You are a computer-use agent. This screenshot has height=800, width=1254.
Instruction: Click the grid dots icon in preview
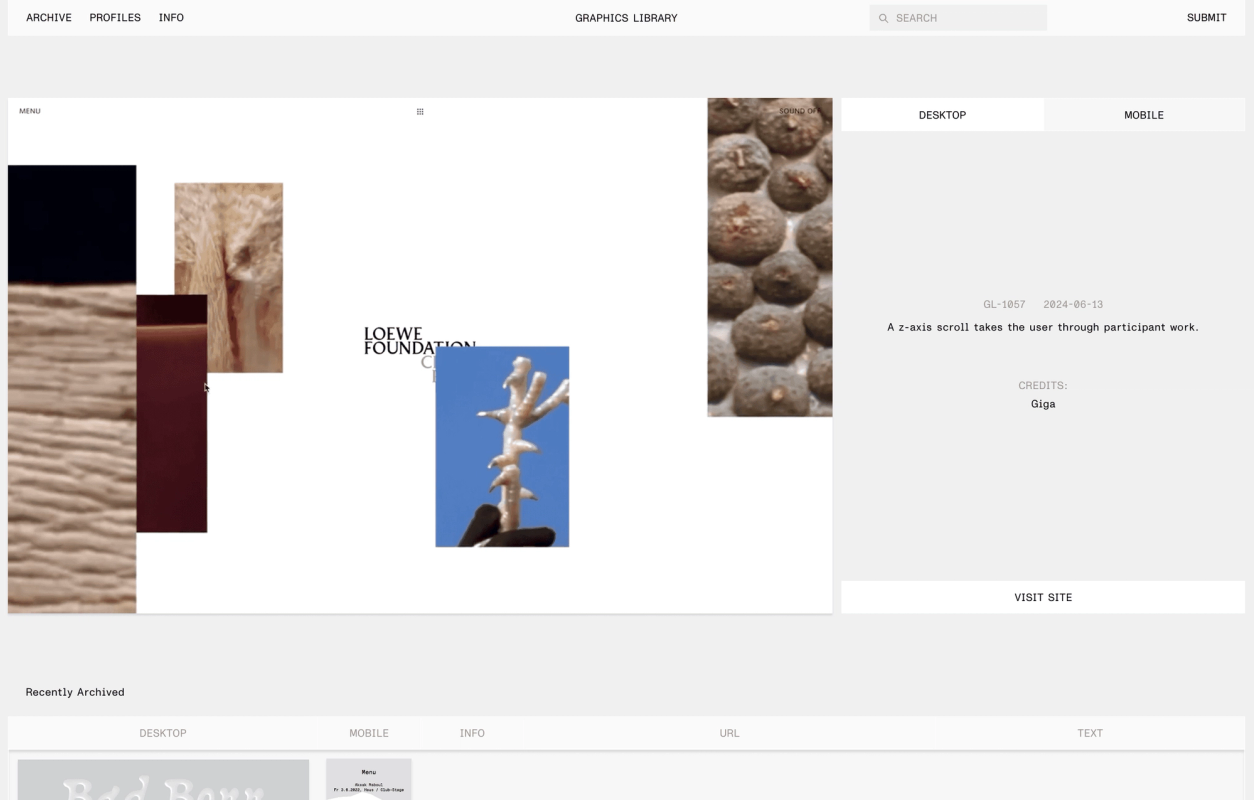click(x=420, y=111)
